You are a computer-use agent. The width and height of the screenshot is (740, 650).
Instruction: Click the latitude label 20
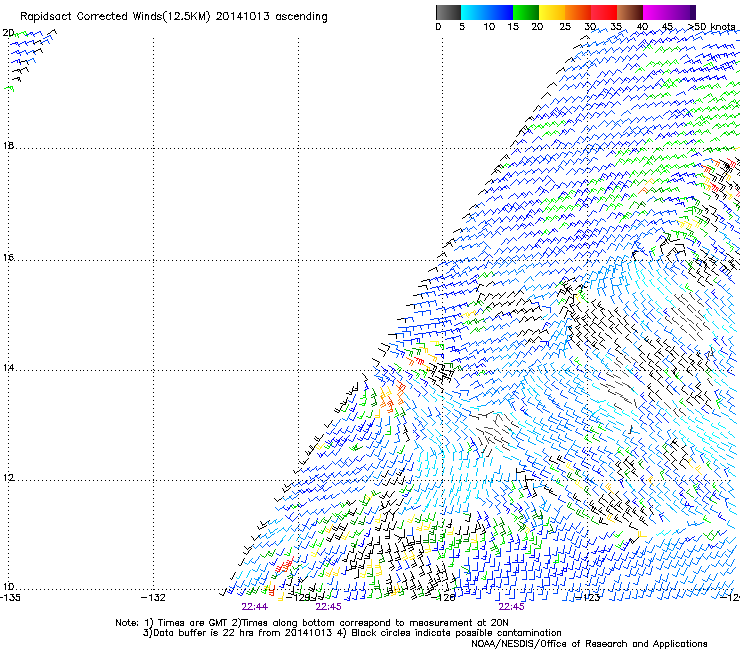pos(8,33)
